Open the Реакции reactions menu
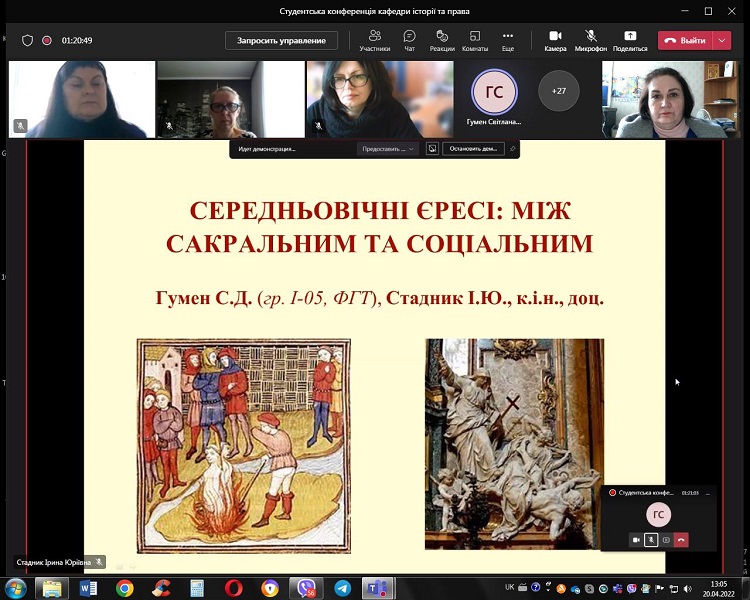 pyautogui.click(x=442, y=41)
